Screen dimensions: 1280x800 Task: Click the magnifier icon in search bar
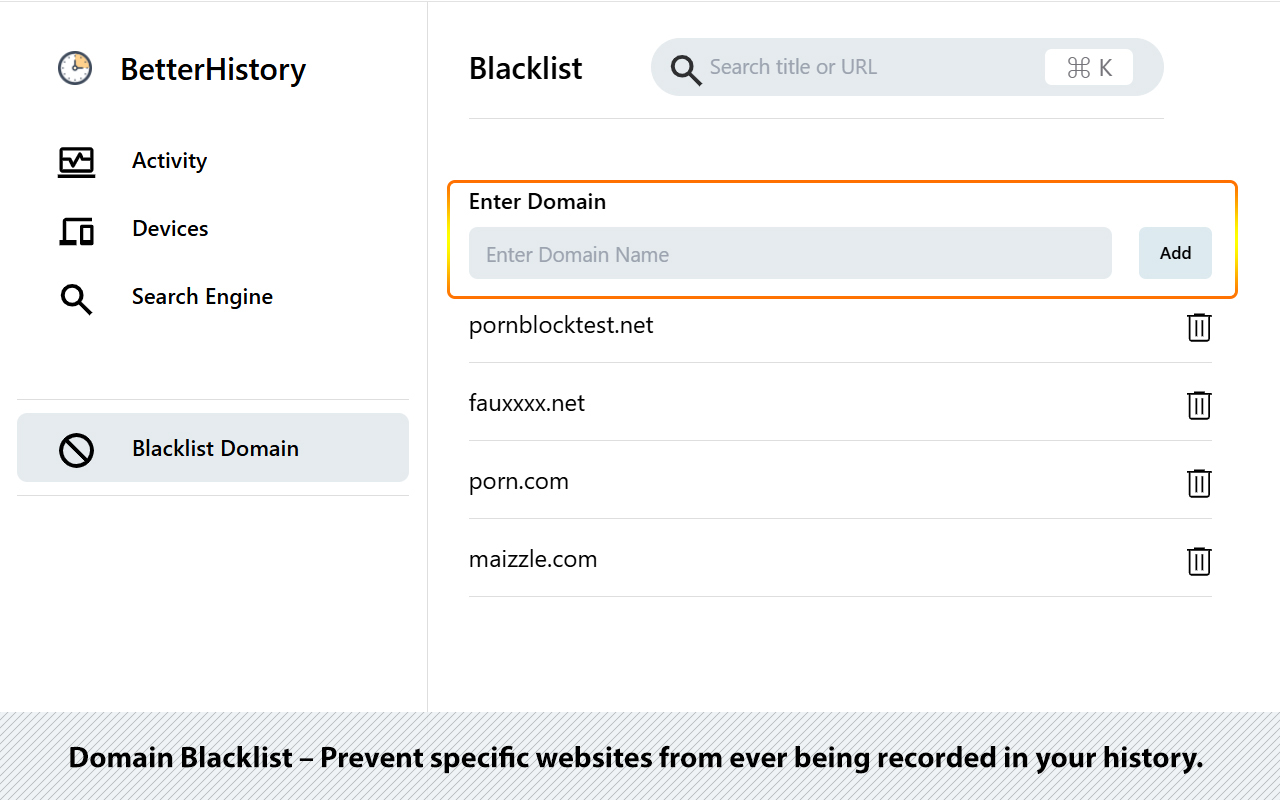click(x=685, y=69)
